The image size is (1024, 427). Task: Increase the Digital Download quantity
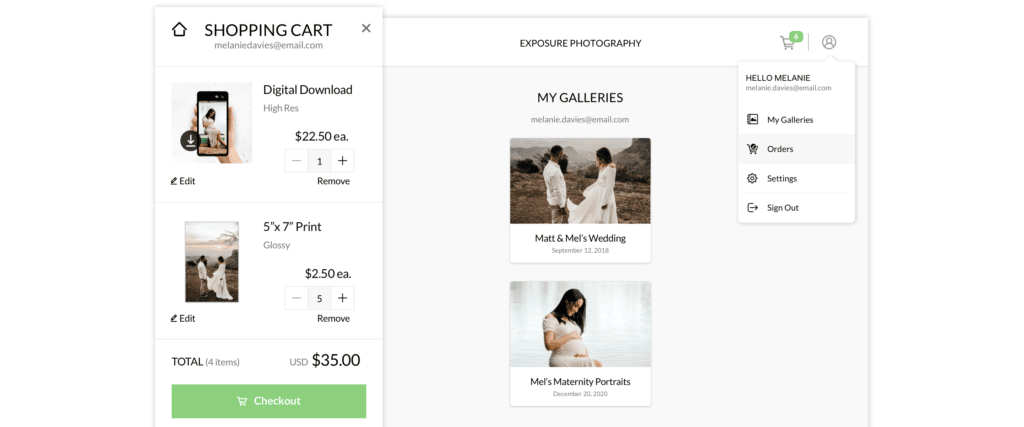[x=342, y=161]
